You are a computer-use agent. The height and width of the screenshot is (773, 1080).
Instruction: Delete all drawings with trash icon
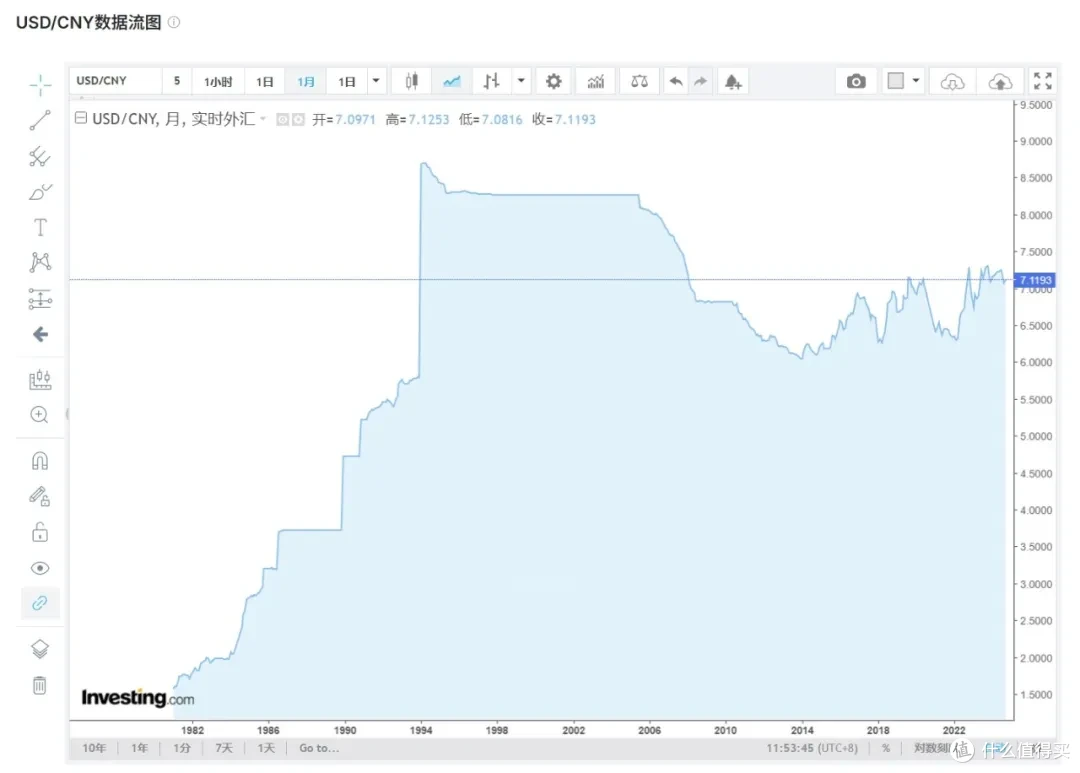pos(40,685)
